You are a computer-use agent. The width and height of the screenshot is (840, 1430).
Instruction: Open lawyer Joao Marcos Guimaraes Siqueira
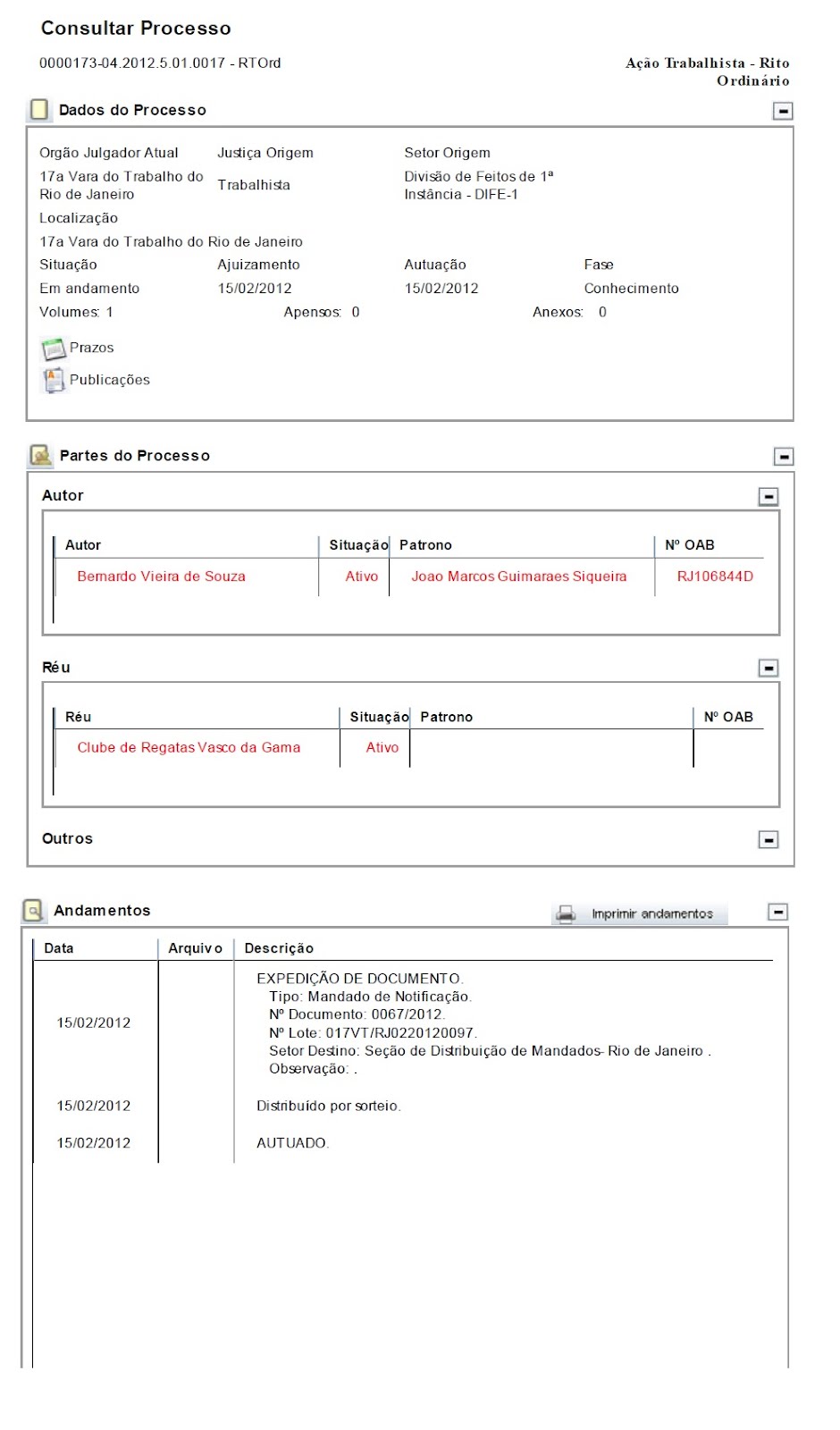click(x=518, y=576)
